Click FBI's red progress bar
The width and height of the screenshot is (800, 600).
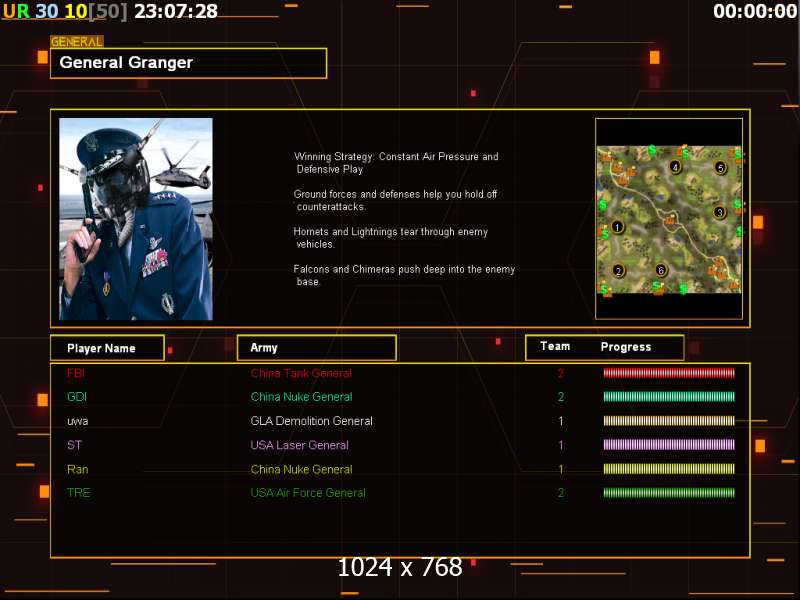(x=669, y=373)
